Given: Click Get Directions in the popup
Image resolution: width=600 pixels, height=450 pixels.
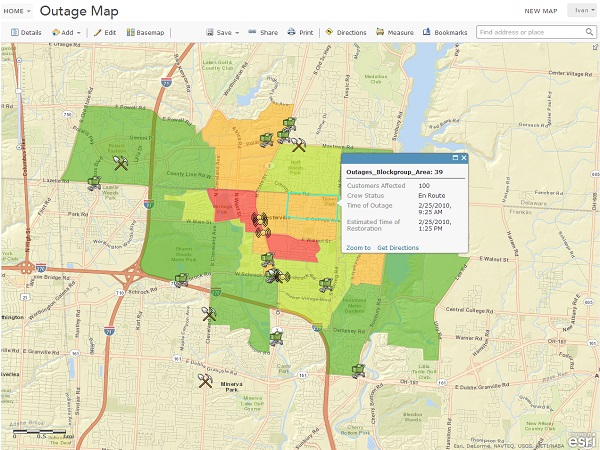Looking at the screenshot, I should coord(398,248).
